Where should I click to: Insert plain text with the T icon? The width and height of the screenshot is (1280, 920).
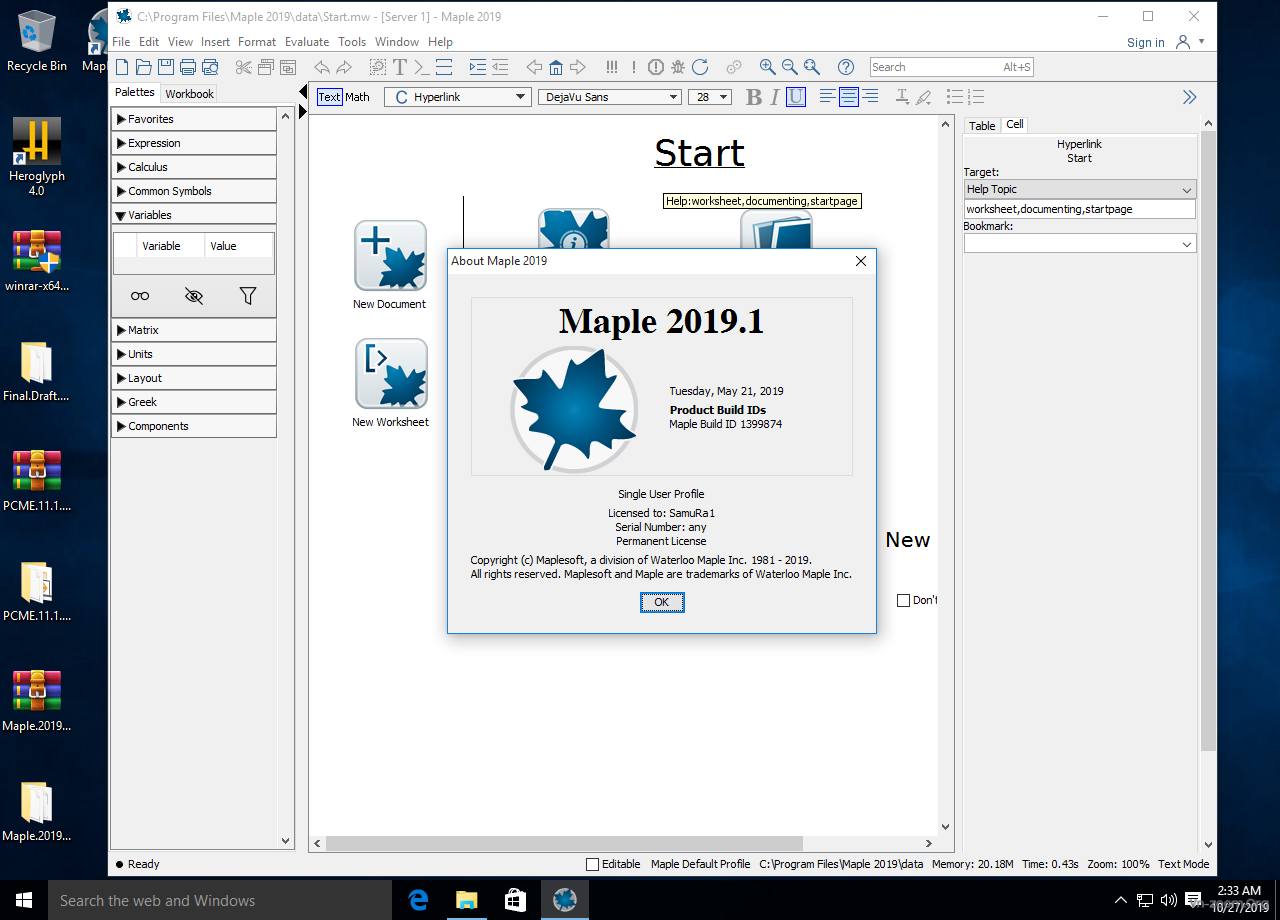[400, 67]
